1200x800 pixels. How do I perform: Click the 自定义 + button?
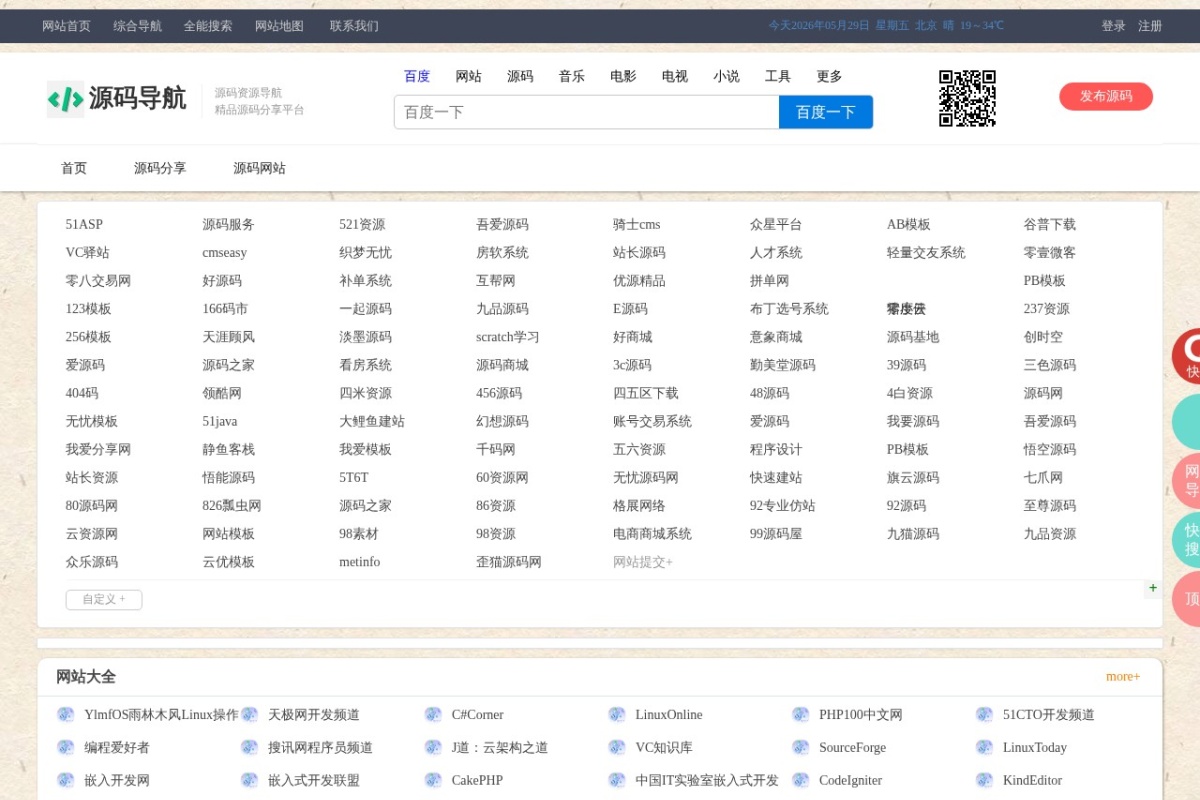pos(104,600)
